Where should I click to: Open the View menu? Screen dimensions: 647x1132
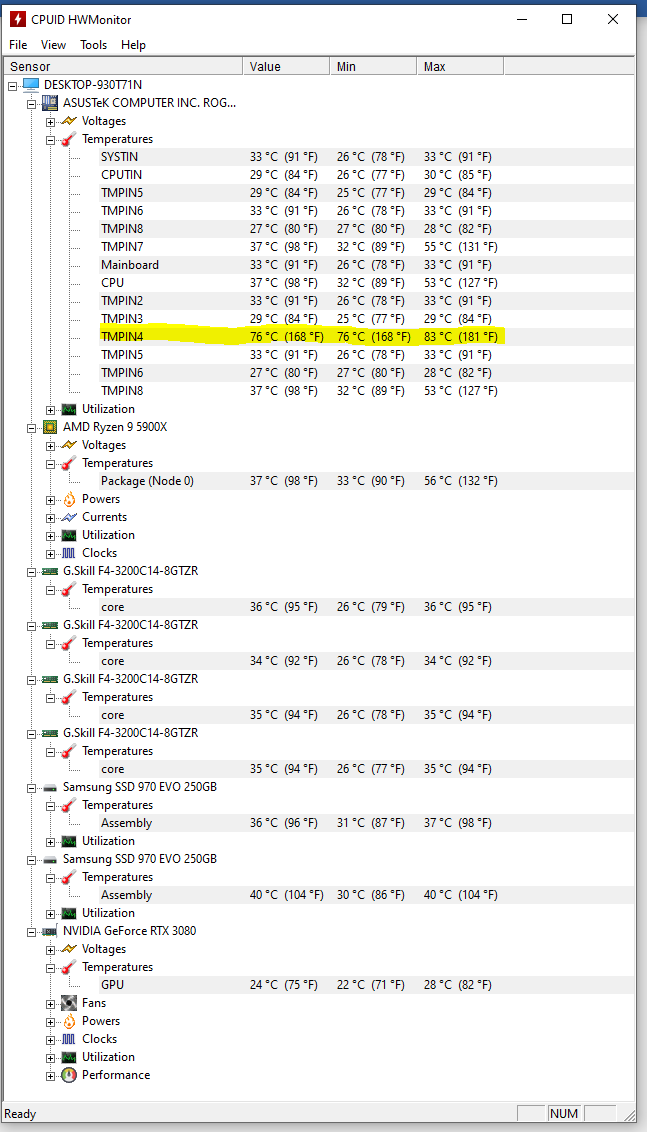point(53,45)
